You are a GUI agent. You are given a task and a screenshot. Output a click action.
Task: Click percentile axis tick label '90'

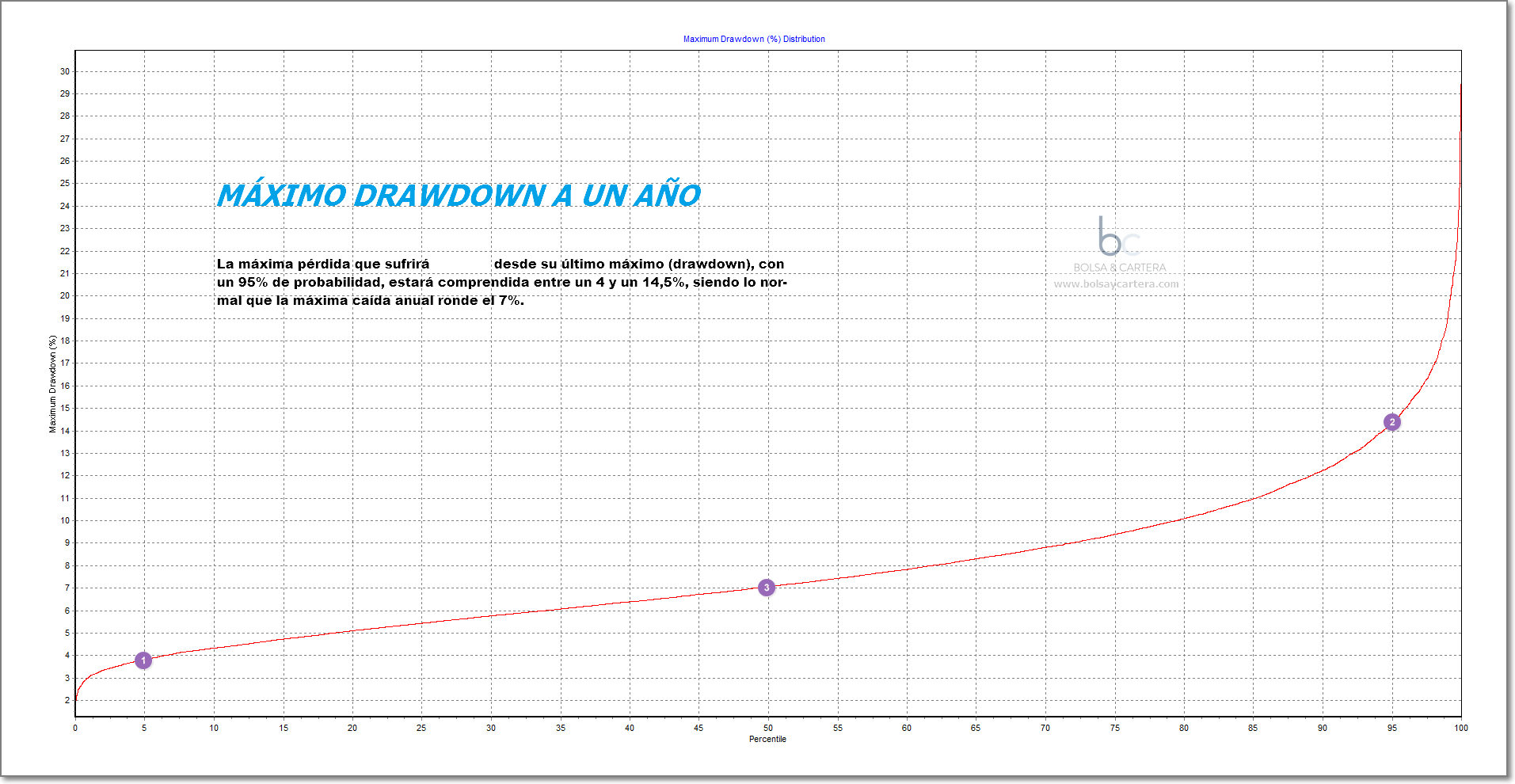tap(1323, 728)
